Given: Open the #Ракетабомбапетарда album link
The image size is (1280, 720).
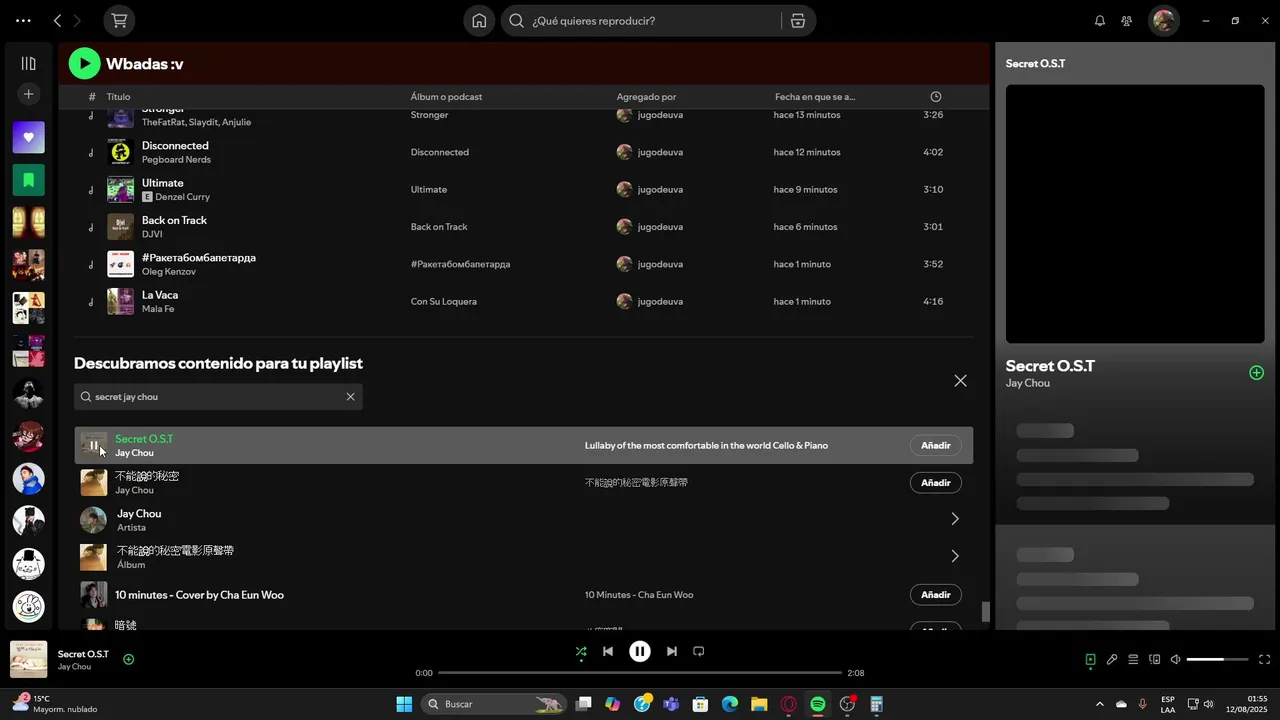Looking at the screenshot, I should click(460, 264).
